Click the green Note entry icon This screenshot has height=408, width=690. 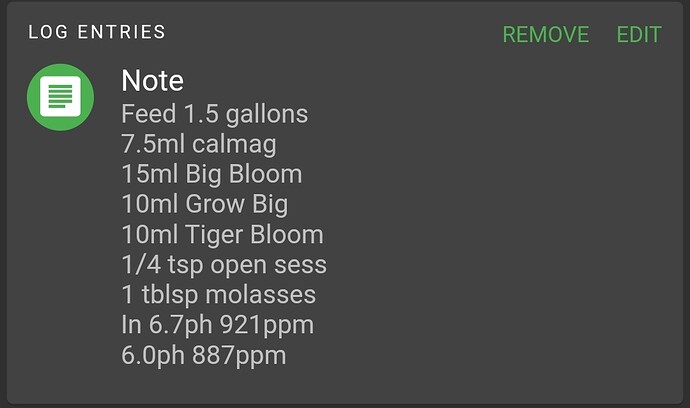tap(60, 97)
